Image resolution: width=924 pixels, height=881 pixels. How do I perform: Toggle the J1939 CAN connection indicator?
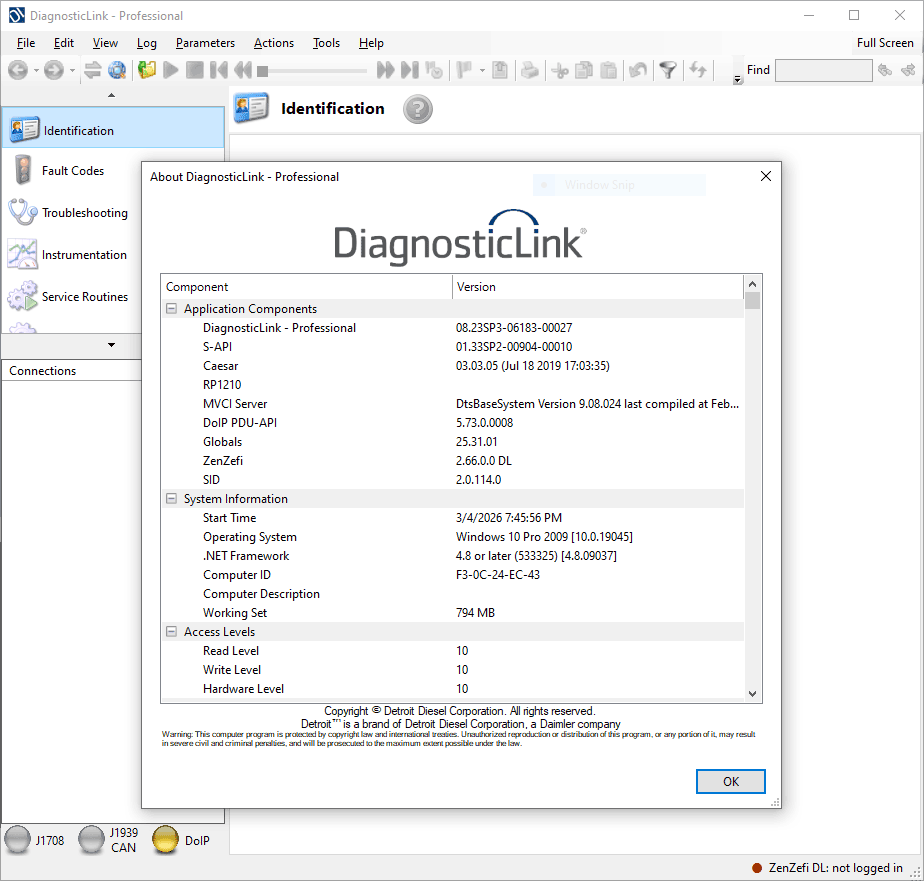pos(90,840)
